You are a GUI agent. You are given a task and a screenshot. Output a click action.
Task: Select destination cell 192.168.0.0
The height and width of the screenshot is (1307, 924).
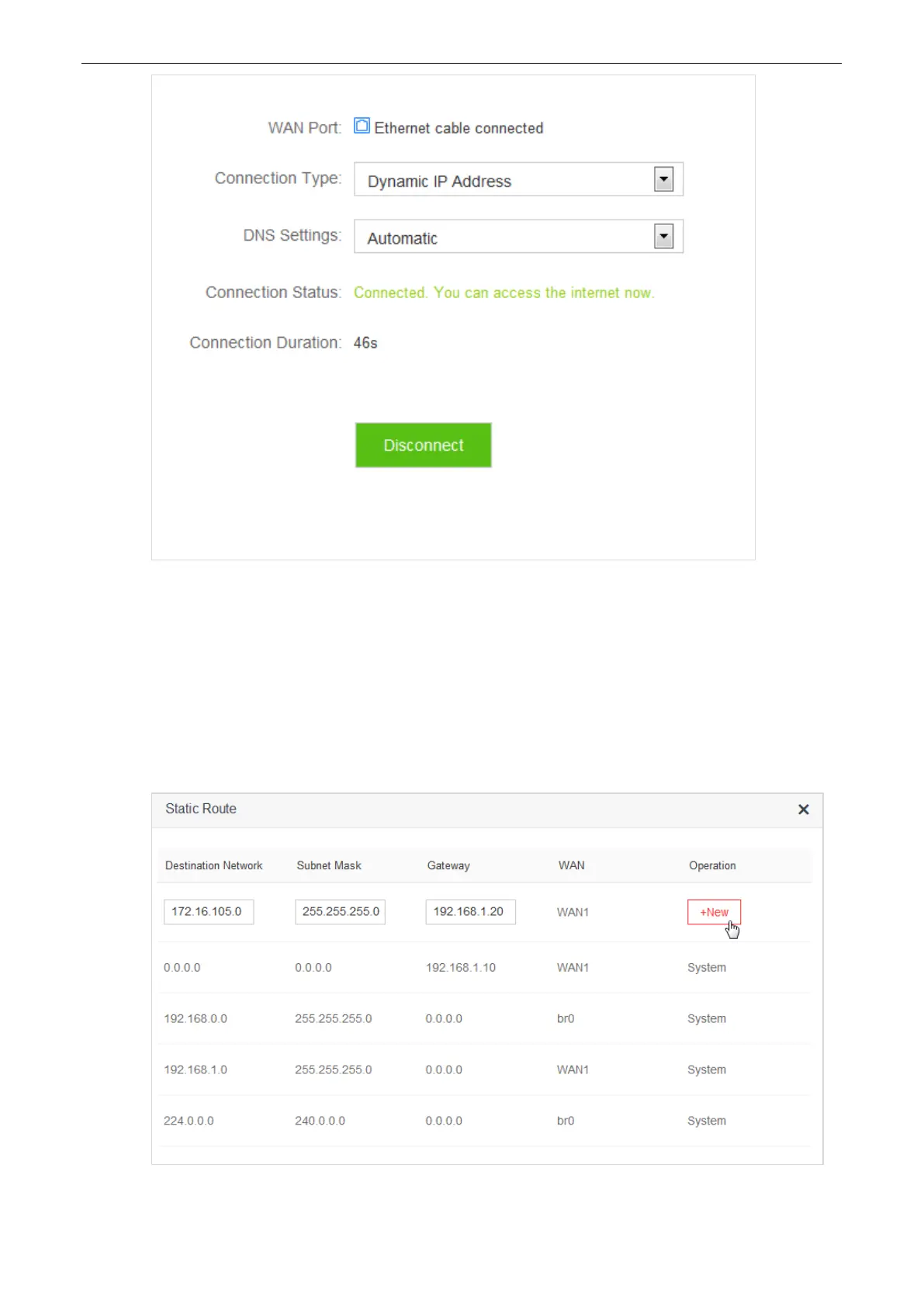pyautogui.click(x=196, y=1019)
